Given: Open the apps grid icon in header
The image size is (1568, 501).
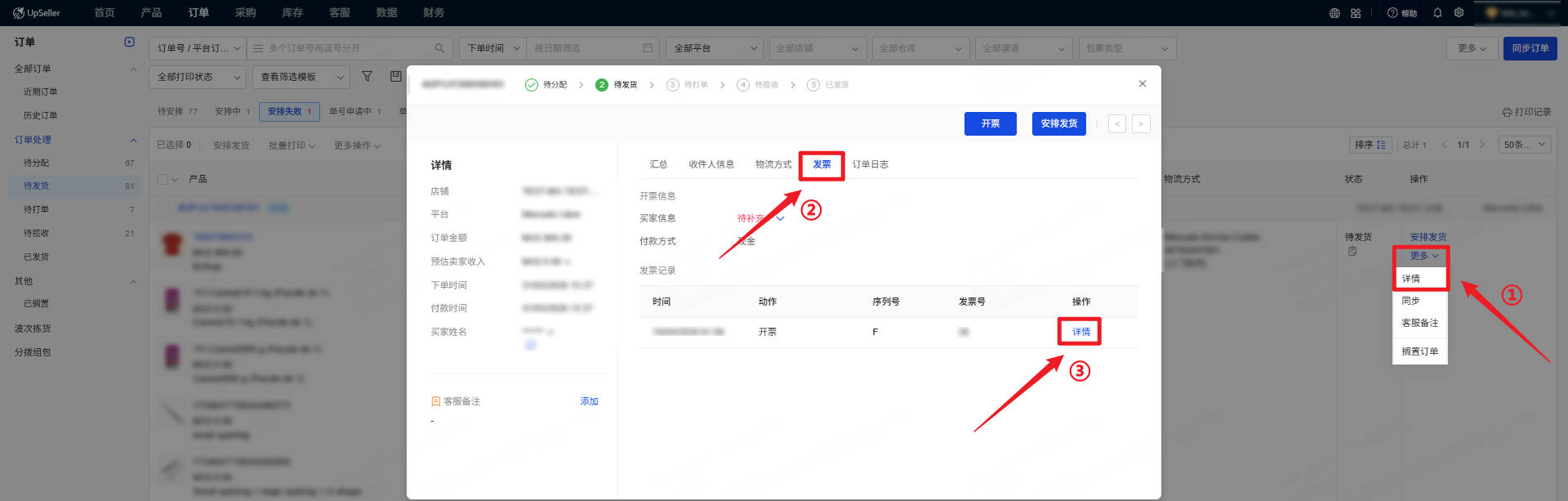Looking at the screenshot, I should tap(1356, 13).
